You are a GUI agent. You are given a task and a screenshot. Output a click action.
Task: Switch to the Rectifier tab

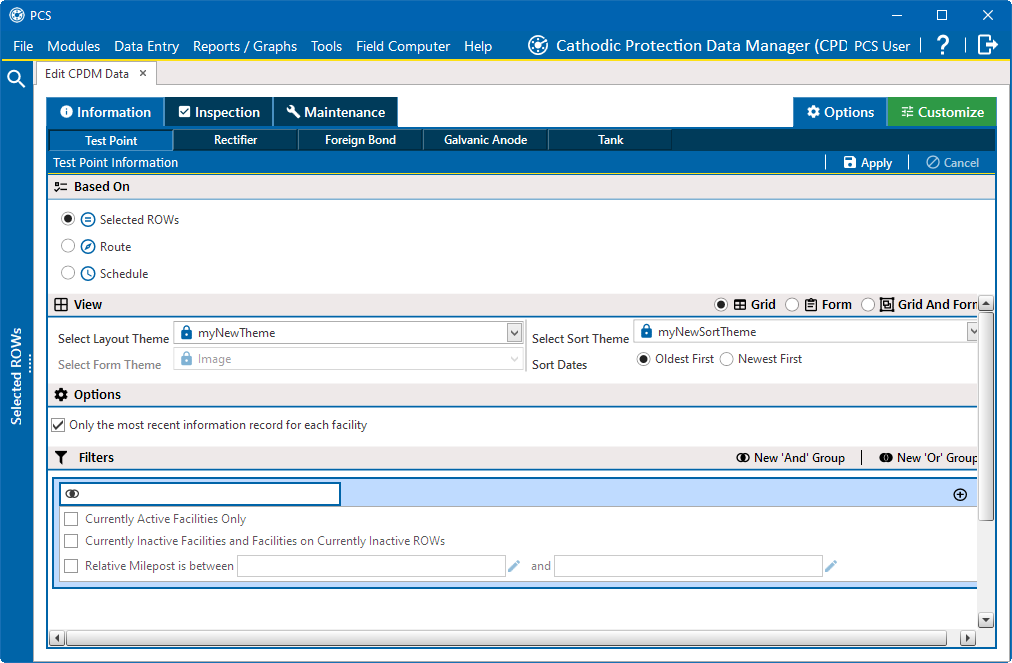[235, 140]
